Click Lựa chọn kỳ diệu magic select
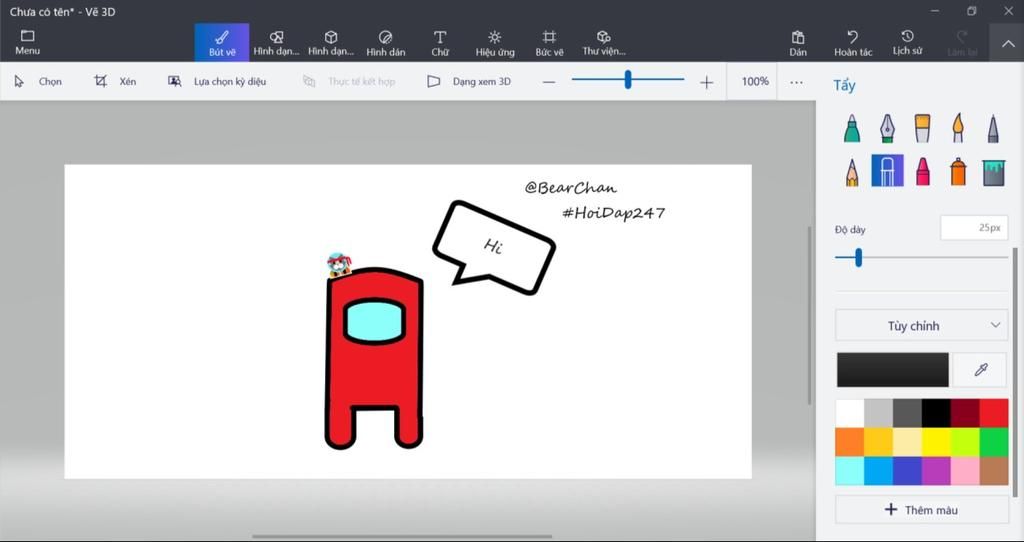 (217, 82)
